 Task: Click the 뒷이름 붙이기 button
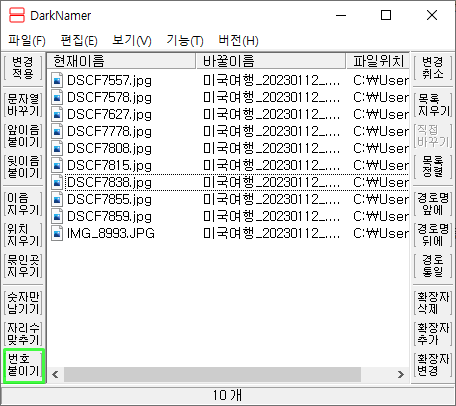pyautogui.click(x=23, y=167)
